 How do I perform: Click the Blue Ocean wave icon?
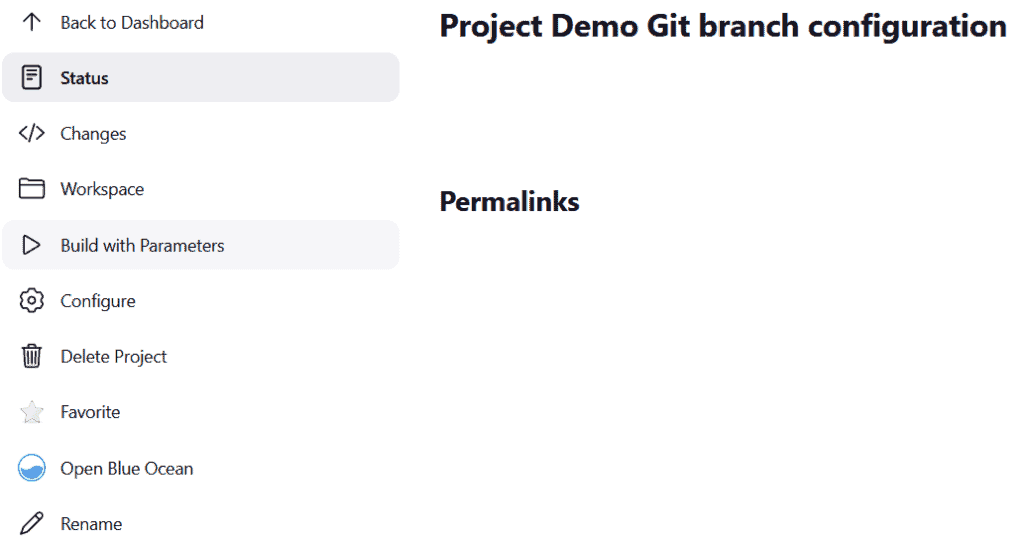tap(31, 468)
